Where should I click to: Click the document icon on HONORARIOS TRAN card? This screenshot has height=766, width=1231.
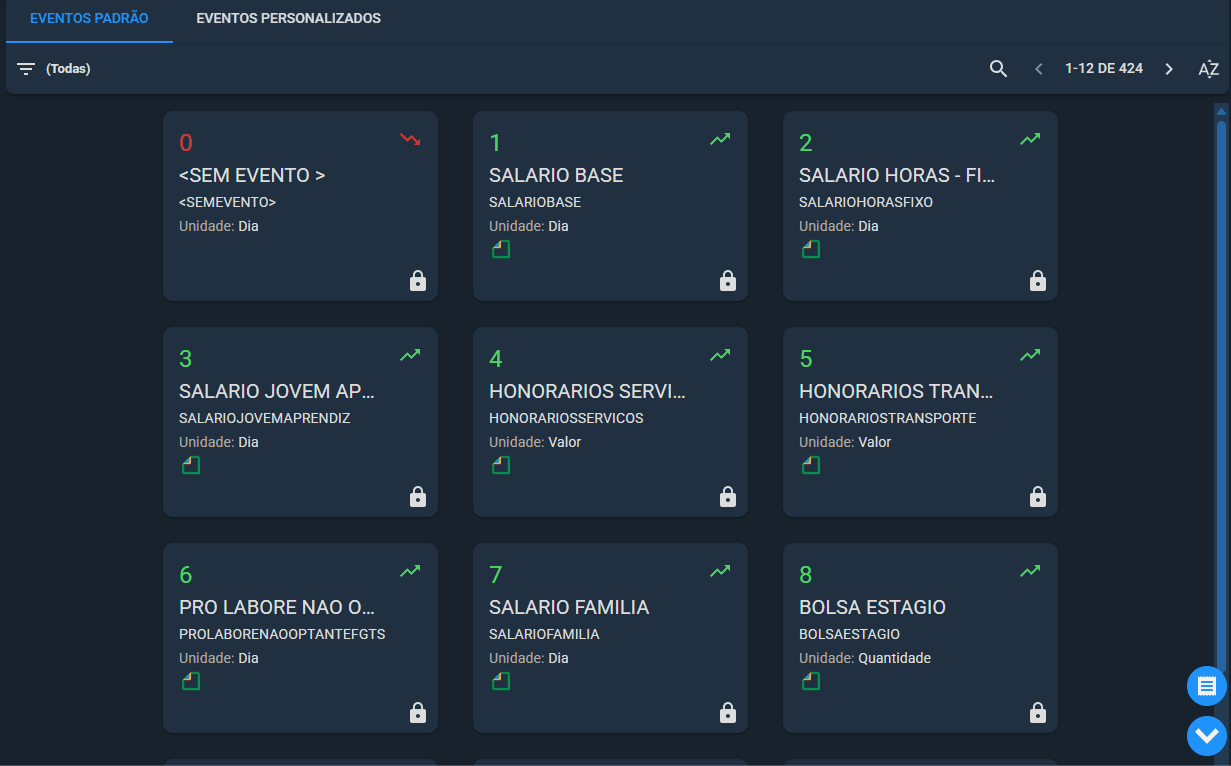(811, 465)
